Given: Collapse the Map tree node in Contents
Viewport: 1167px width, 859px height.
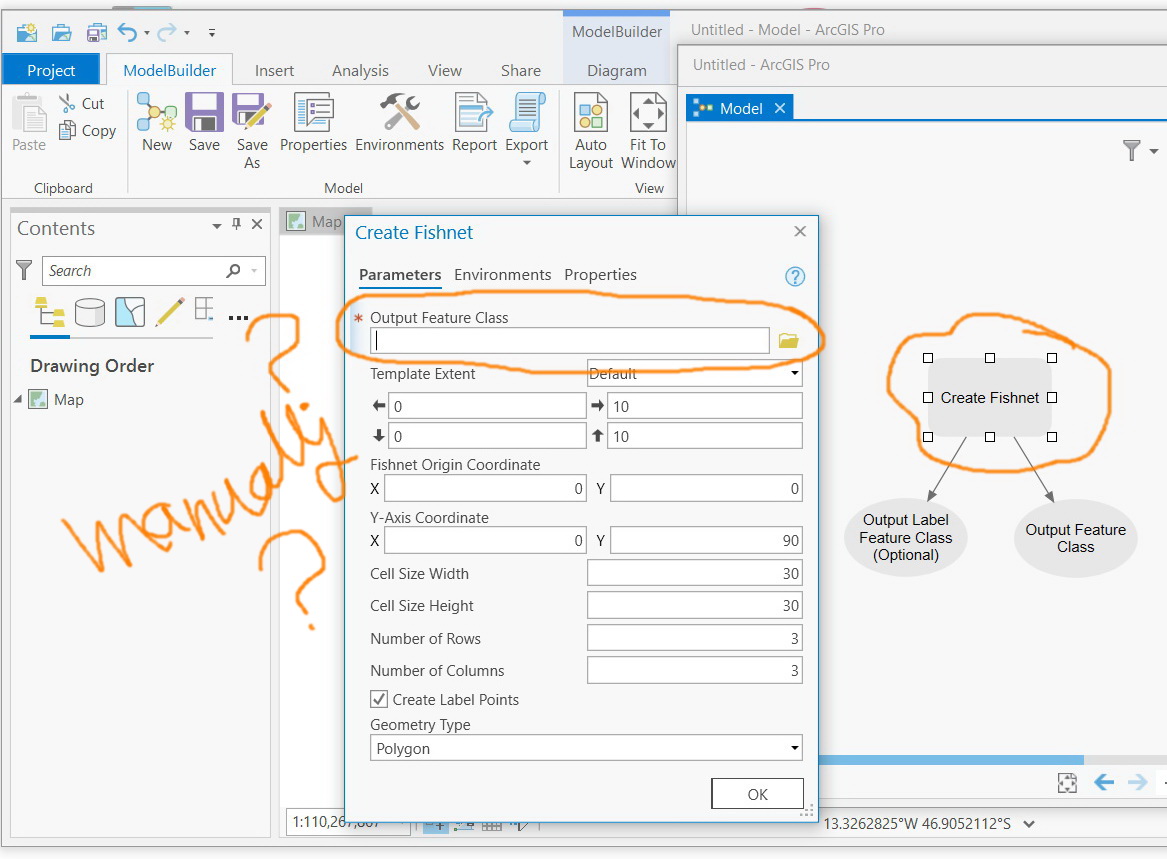Looking at the screenshot, I should pos(18,400).
